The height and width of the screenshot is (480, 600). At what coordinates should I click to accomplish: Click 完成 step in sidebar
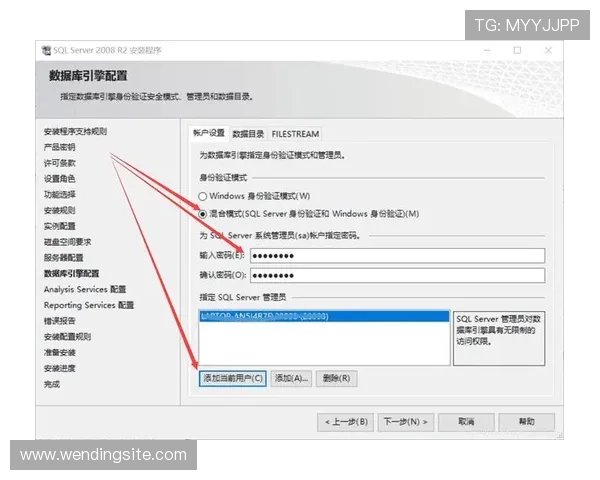52,384
